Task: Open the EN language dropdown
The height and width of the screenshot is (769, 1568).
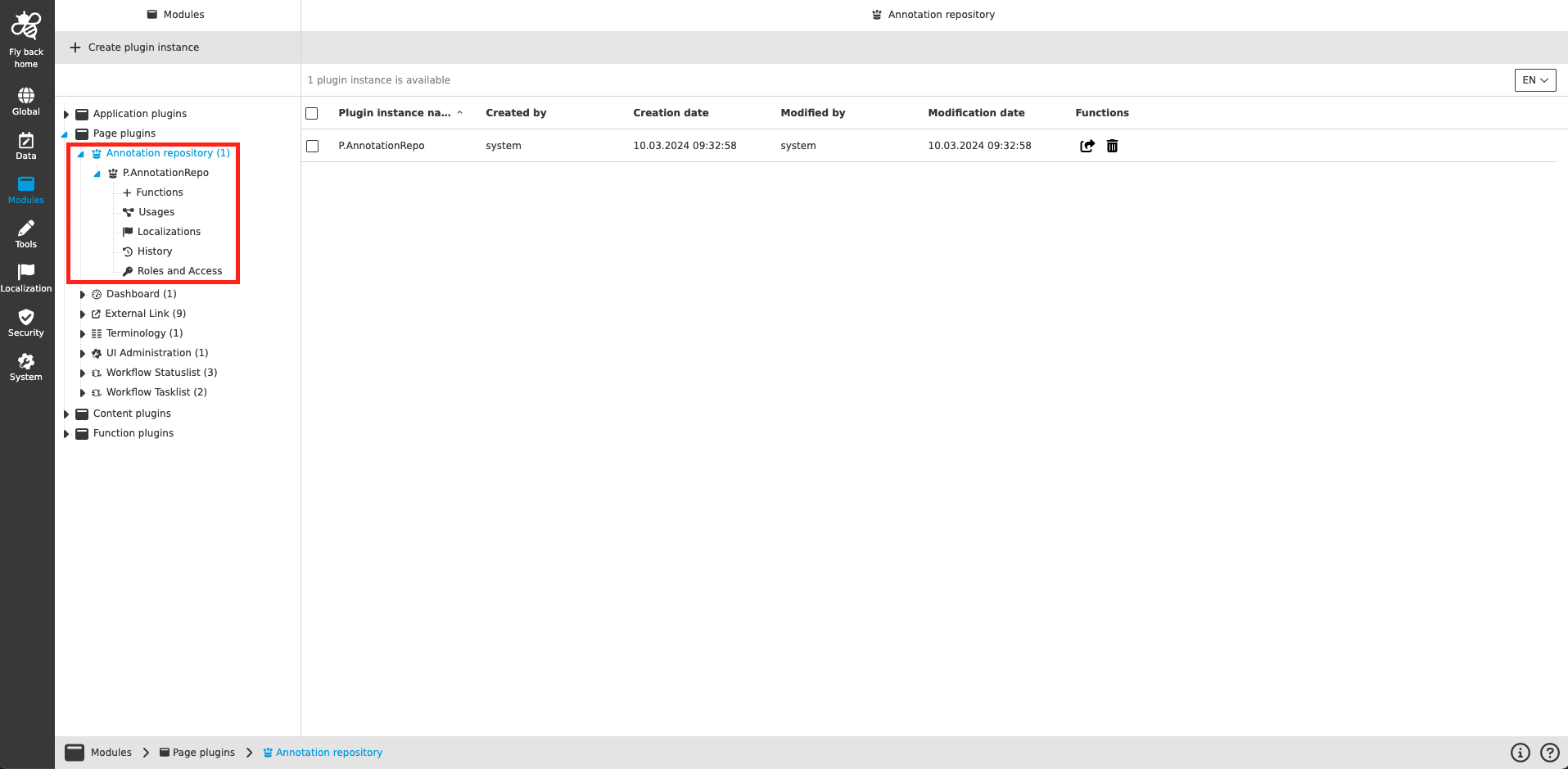Action: click(x=1534, y=79)
